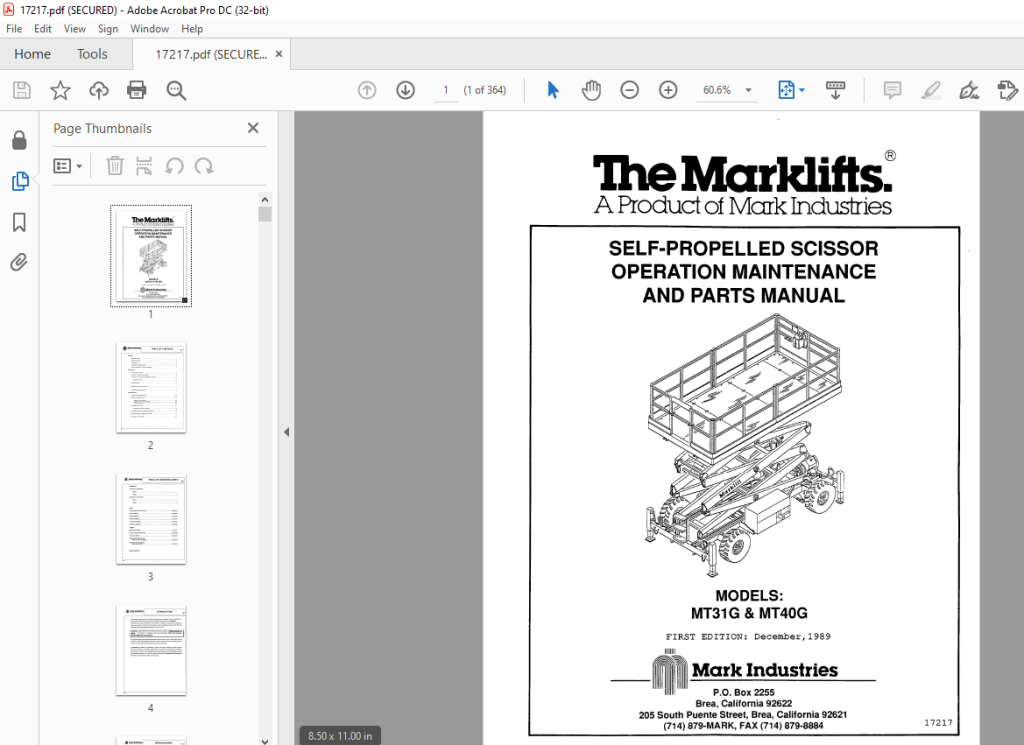Switch to the Tools tab
The width and height of the screenshot is (1024, 745).
tap(92, 54)
